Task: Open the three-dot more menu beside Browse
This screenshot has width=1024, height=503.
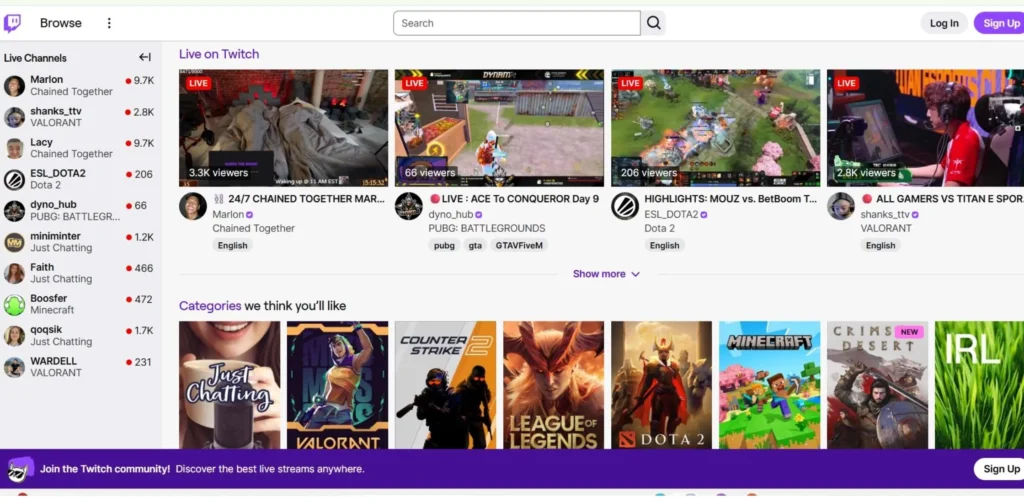Action: click(109, 24)
